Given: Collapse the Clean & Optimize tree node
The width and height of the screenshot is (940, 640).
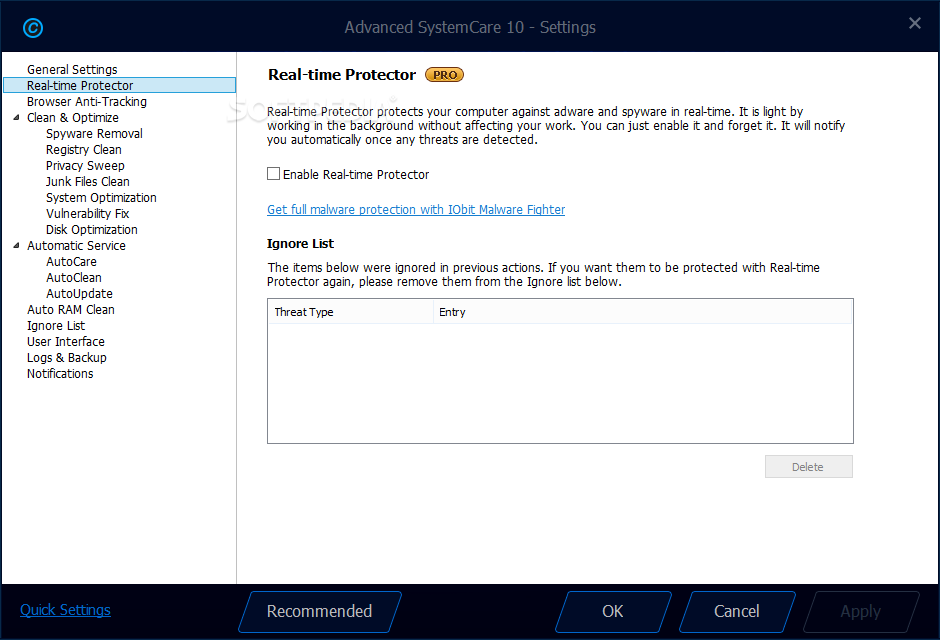Looking at the screenshot, I should [x=16, y=117].
